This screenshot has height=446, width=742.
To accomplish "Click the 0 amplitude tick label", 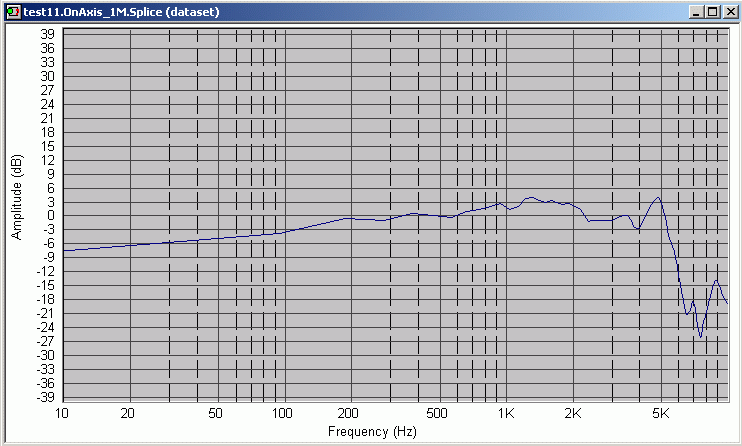I will point(51,215).
